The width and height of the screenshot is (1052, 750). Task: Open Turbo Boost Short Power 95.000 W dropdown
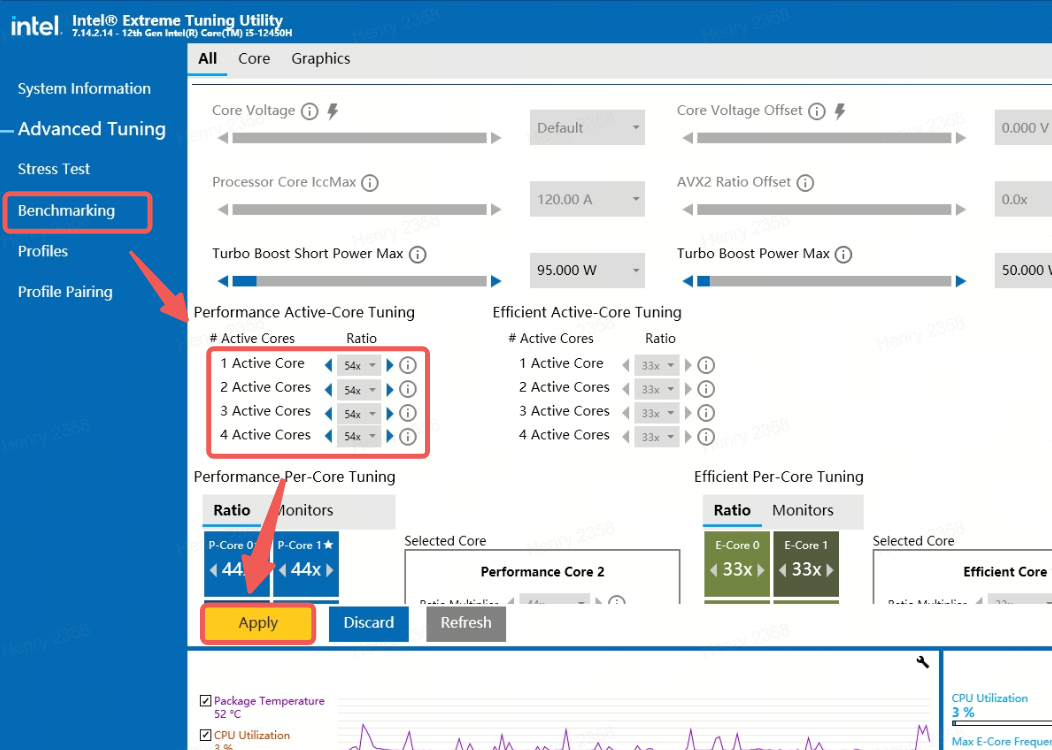pyautogui.click(x=587, y=270)
